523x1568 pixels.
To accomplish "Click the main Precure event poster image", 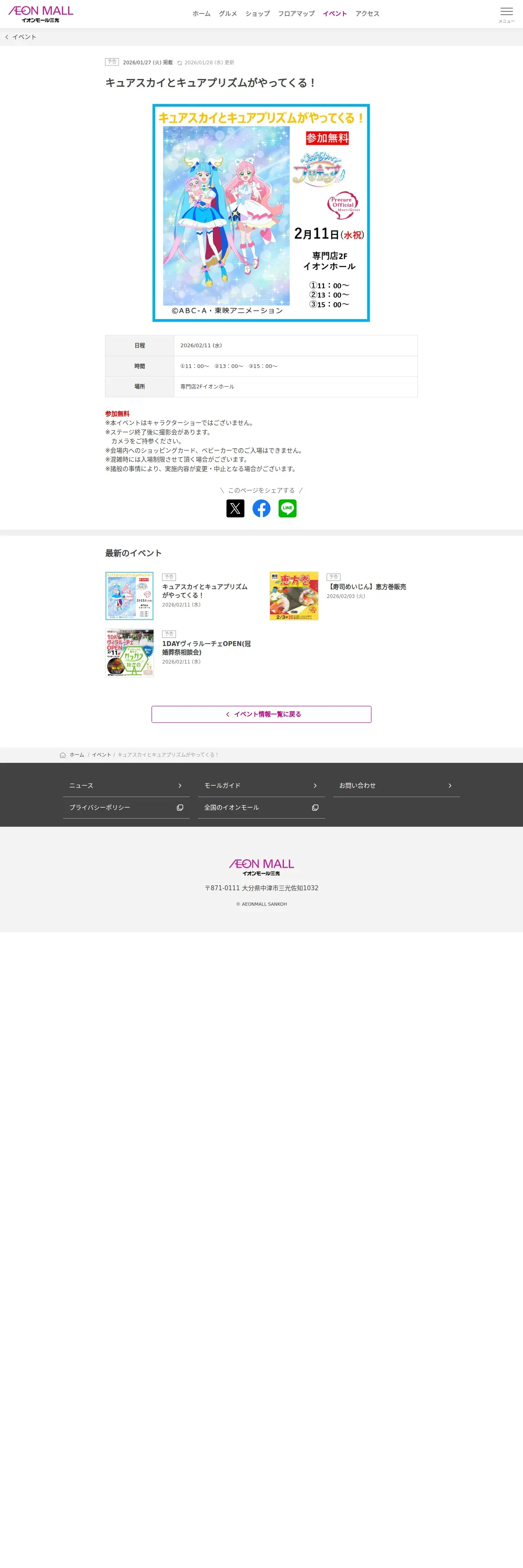I will 261,213.
